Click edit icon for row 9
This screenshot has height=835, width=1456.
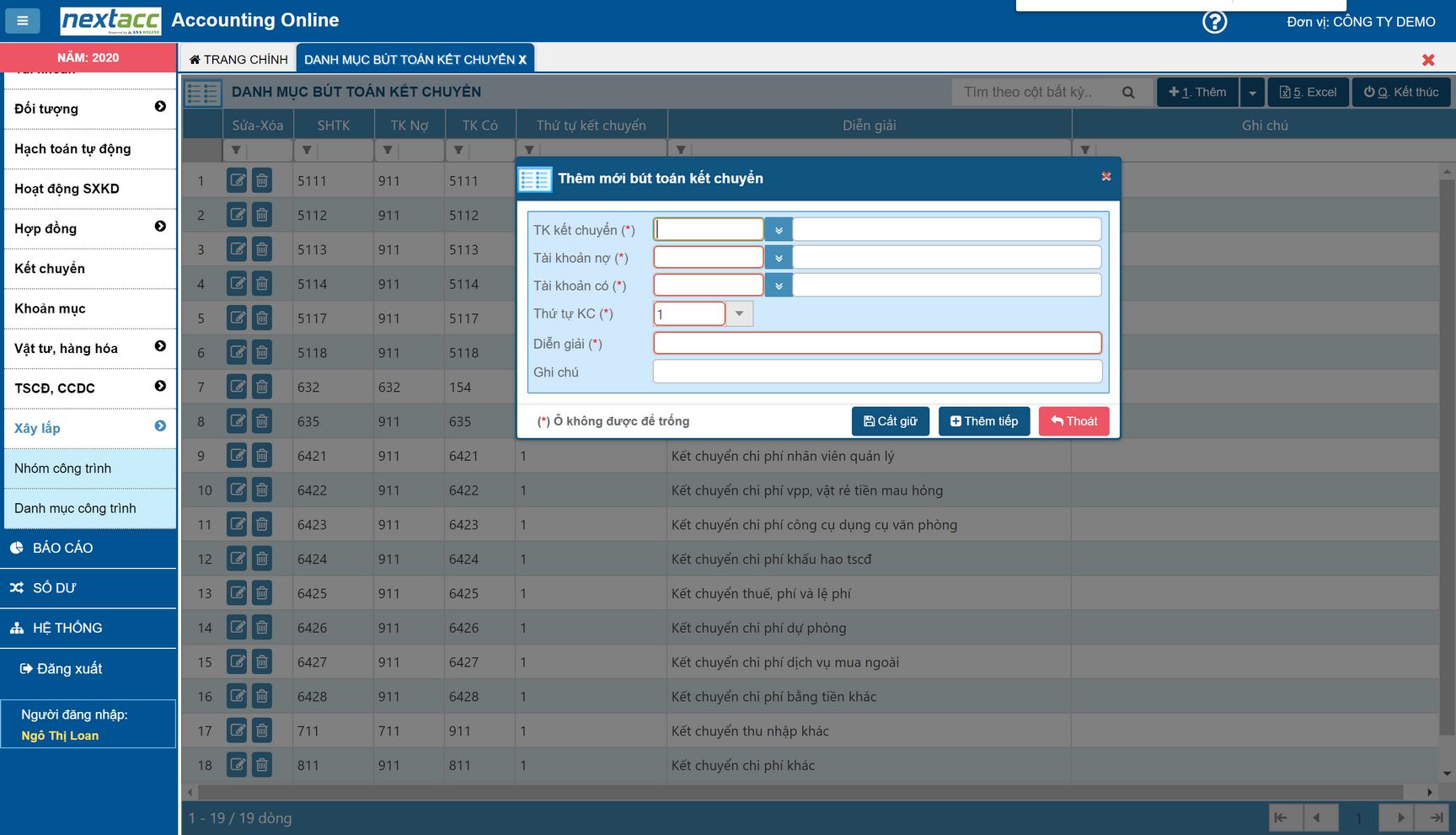coord(237,456)
